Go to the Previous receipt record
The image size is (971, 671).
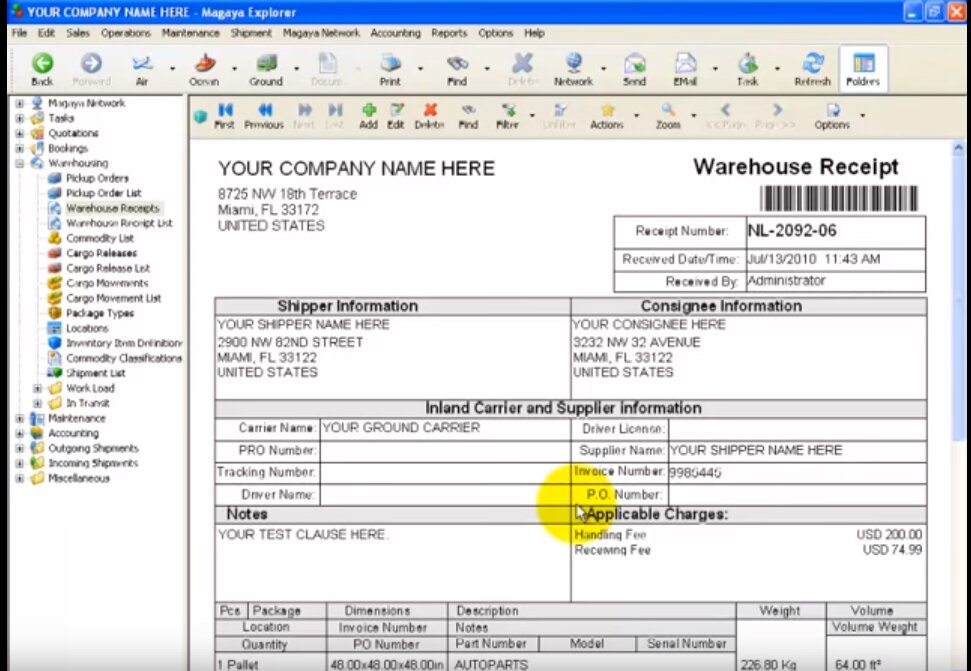264,115
